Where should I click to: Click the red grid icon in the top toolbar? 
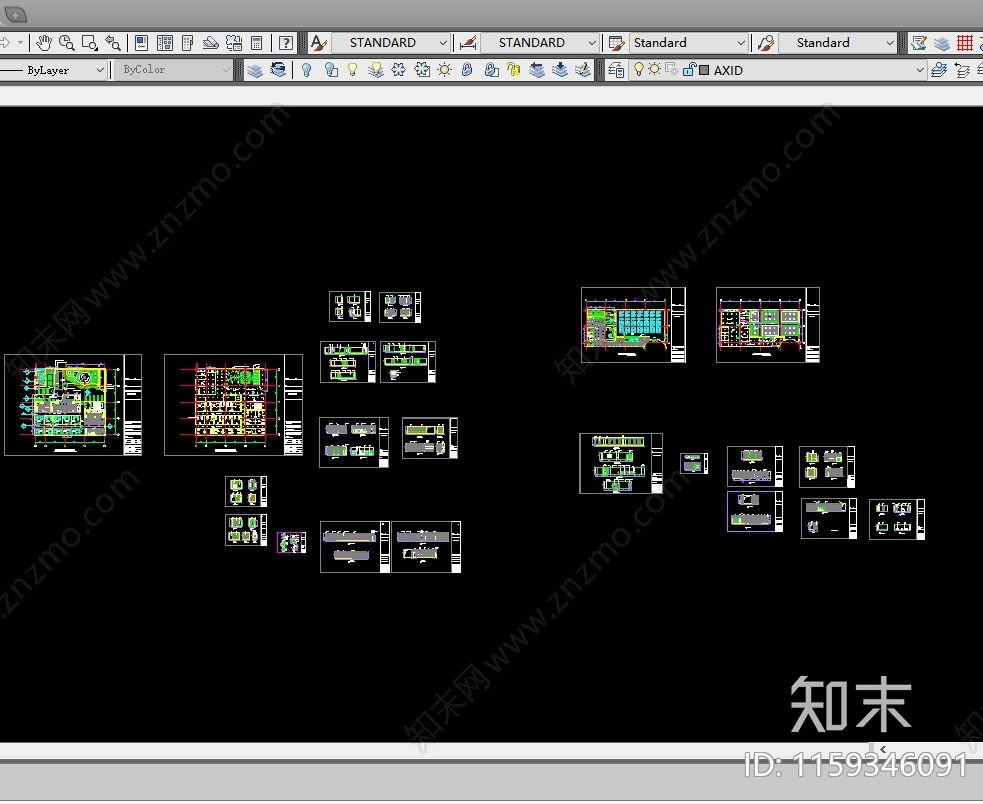(965, 43)
